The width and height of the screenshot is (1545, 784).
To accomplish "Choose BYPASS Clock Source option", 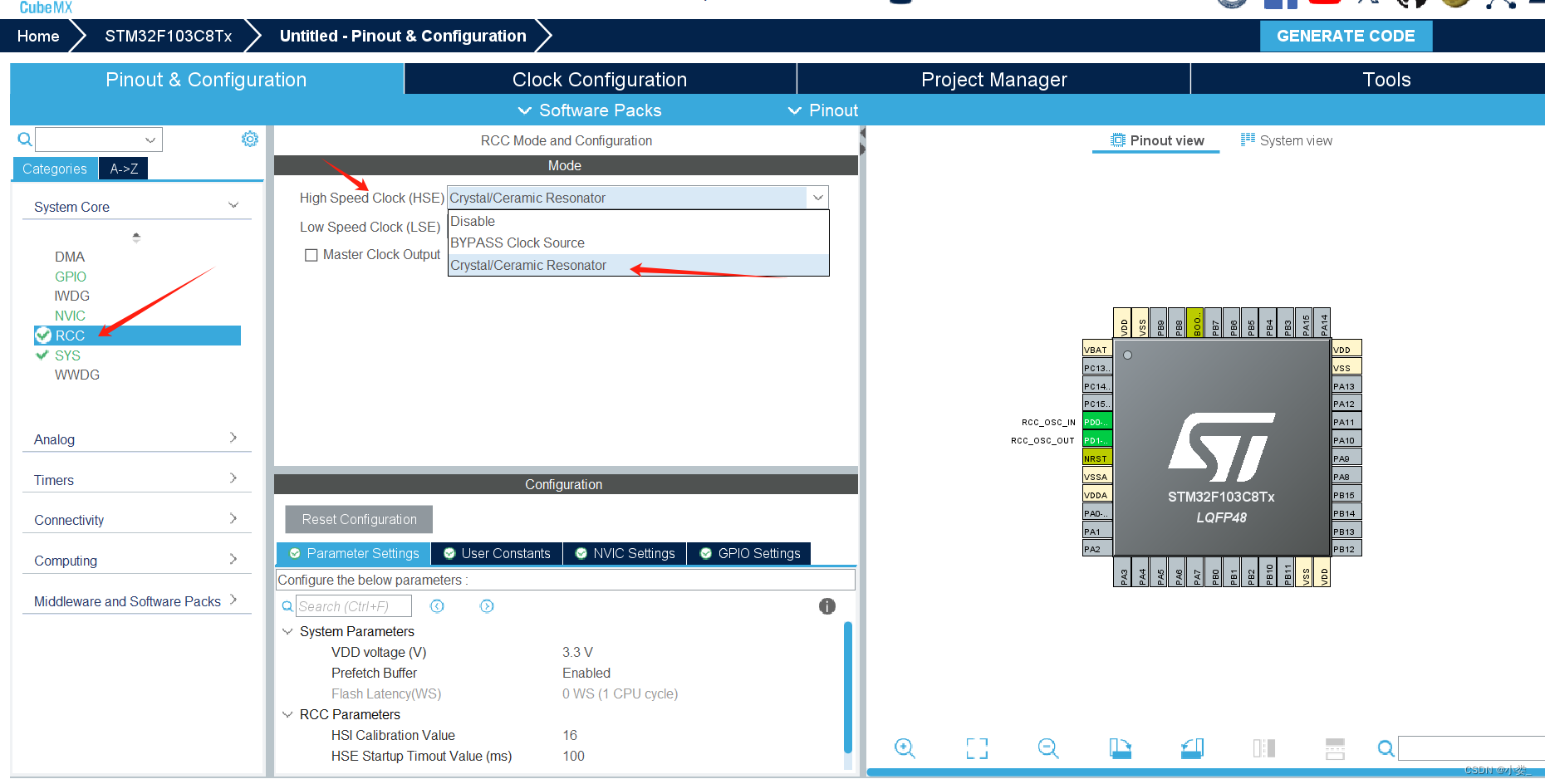I will click(x=638, y=243).
